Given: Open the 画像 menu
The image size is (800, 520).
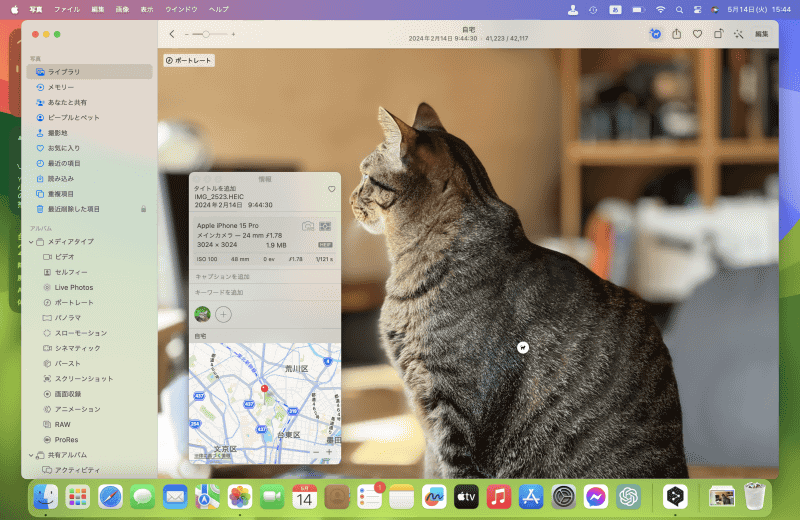Looking at the screenshot, I should click(x=122, y=9).
